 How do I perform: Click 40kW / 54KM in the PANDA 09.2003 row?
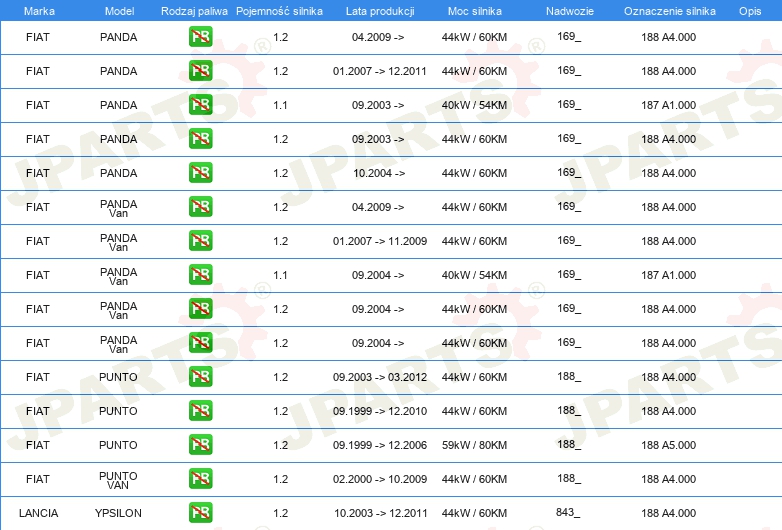(474, 105)
